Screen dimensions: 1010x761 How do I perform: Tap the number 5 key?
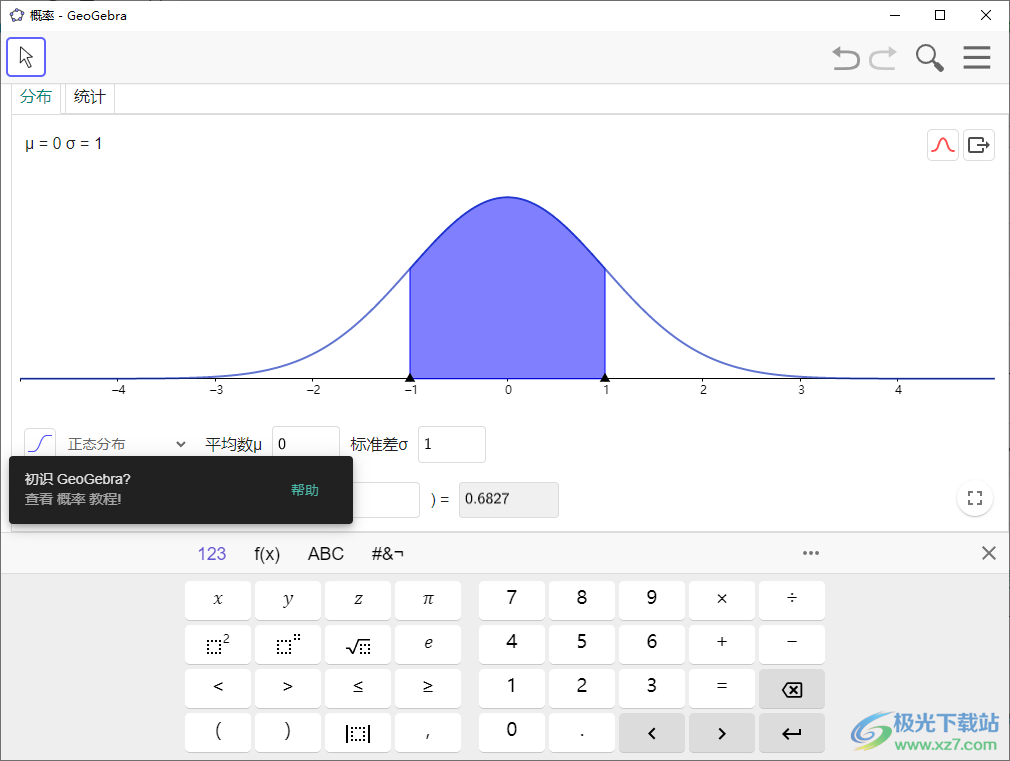[582, 644]
